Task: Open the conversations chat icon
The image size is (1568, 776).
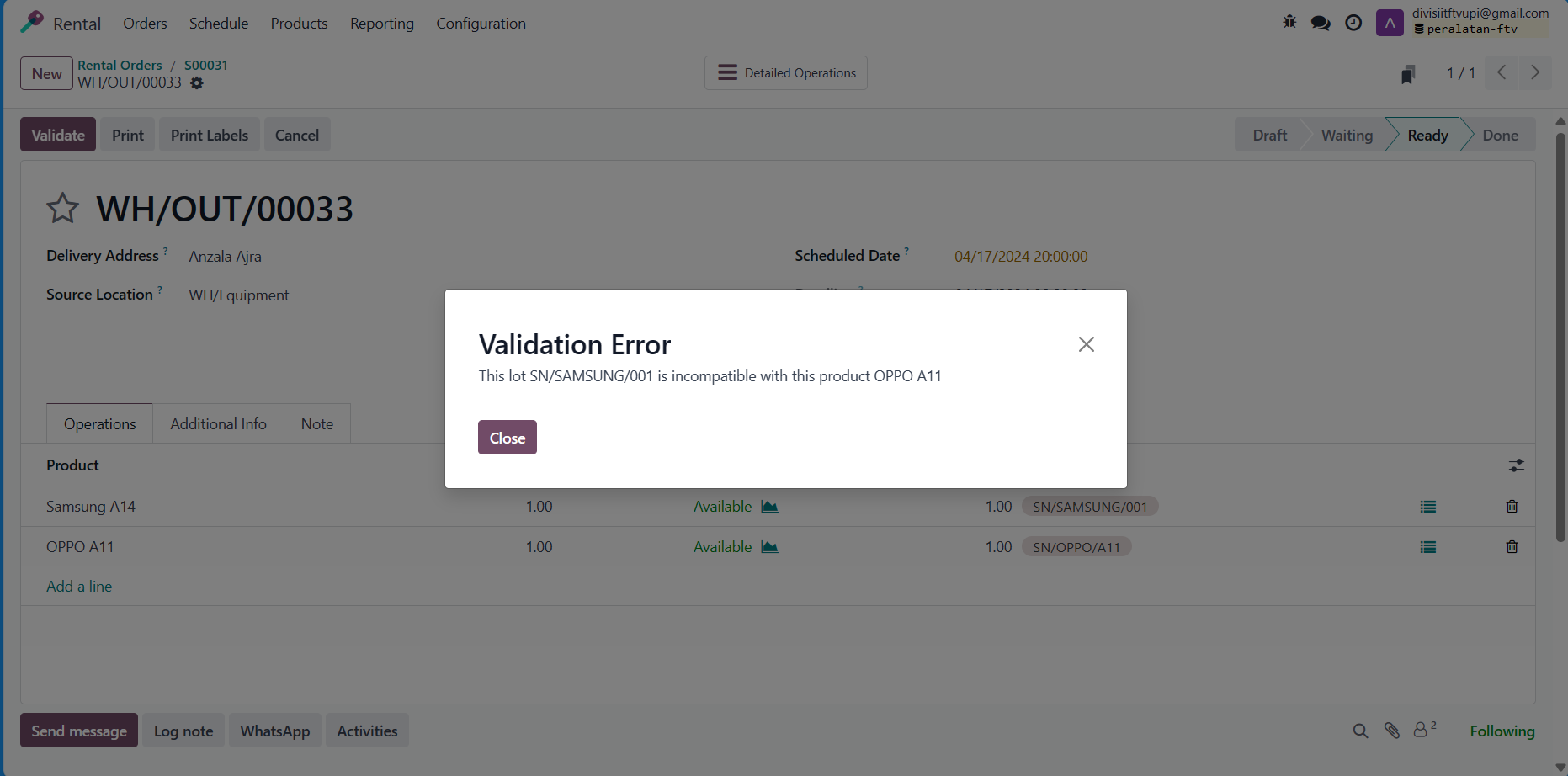Action: (1321, 23)
